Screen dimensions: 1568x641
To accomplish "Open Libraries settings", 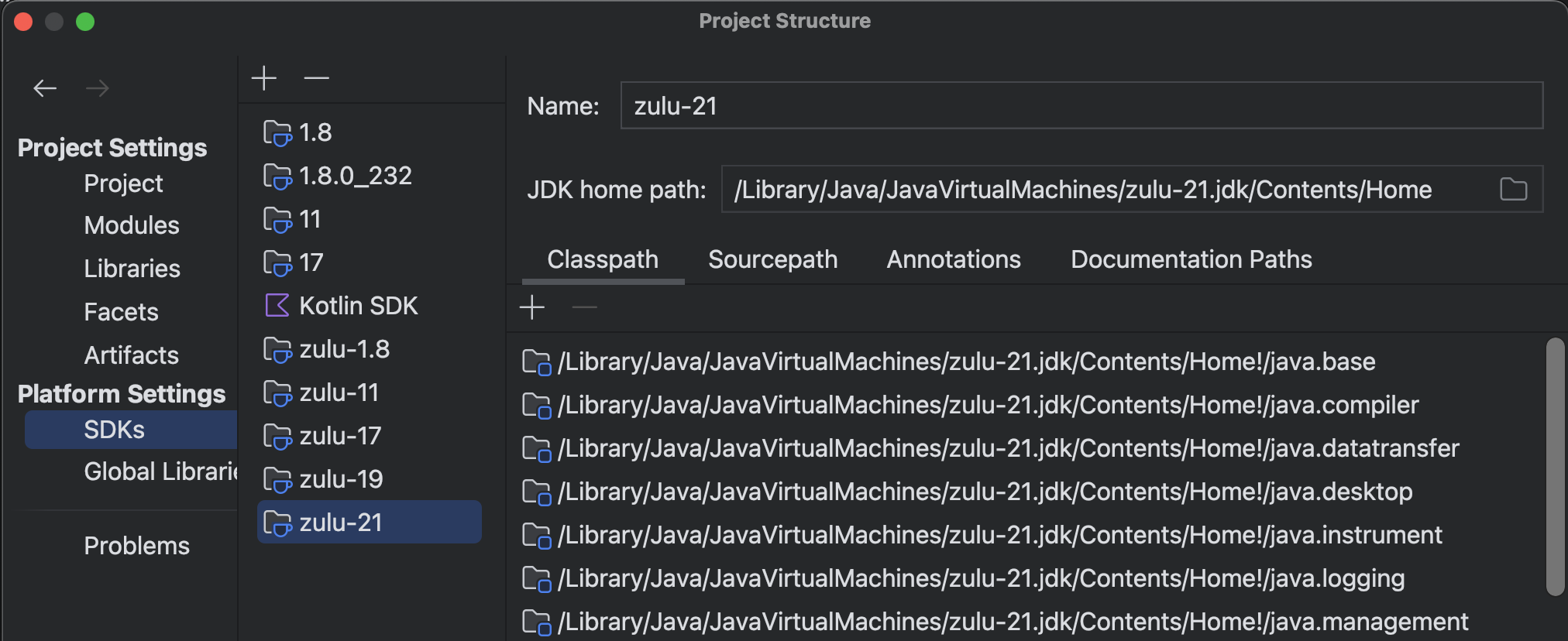I will coord(132,269).
